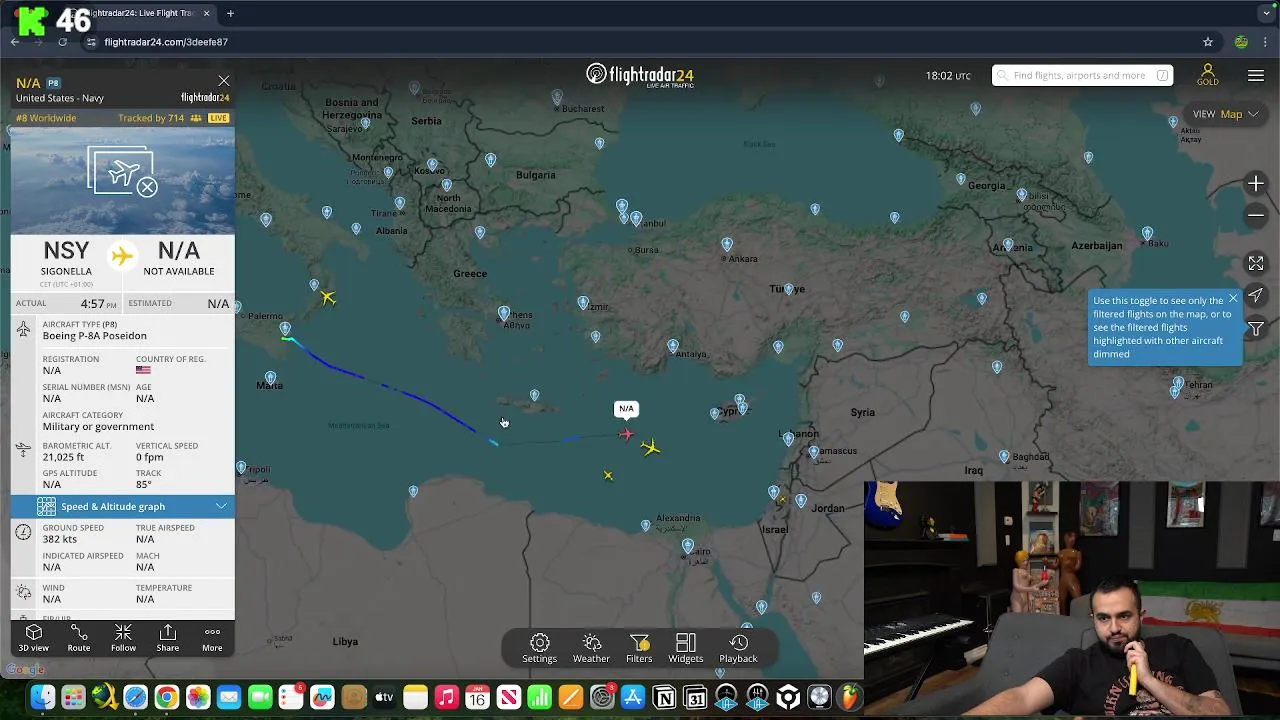Open the GOLD account profile

tap(1208, 75)
